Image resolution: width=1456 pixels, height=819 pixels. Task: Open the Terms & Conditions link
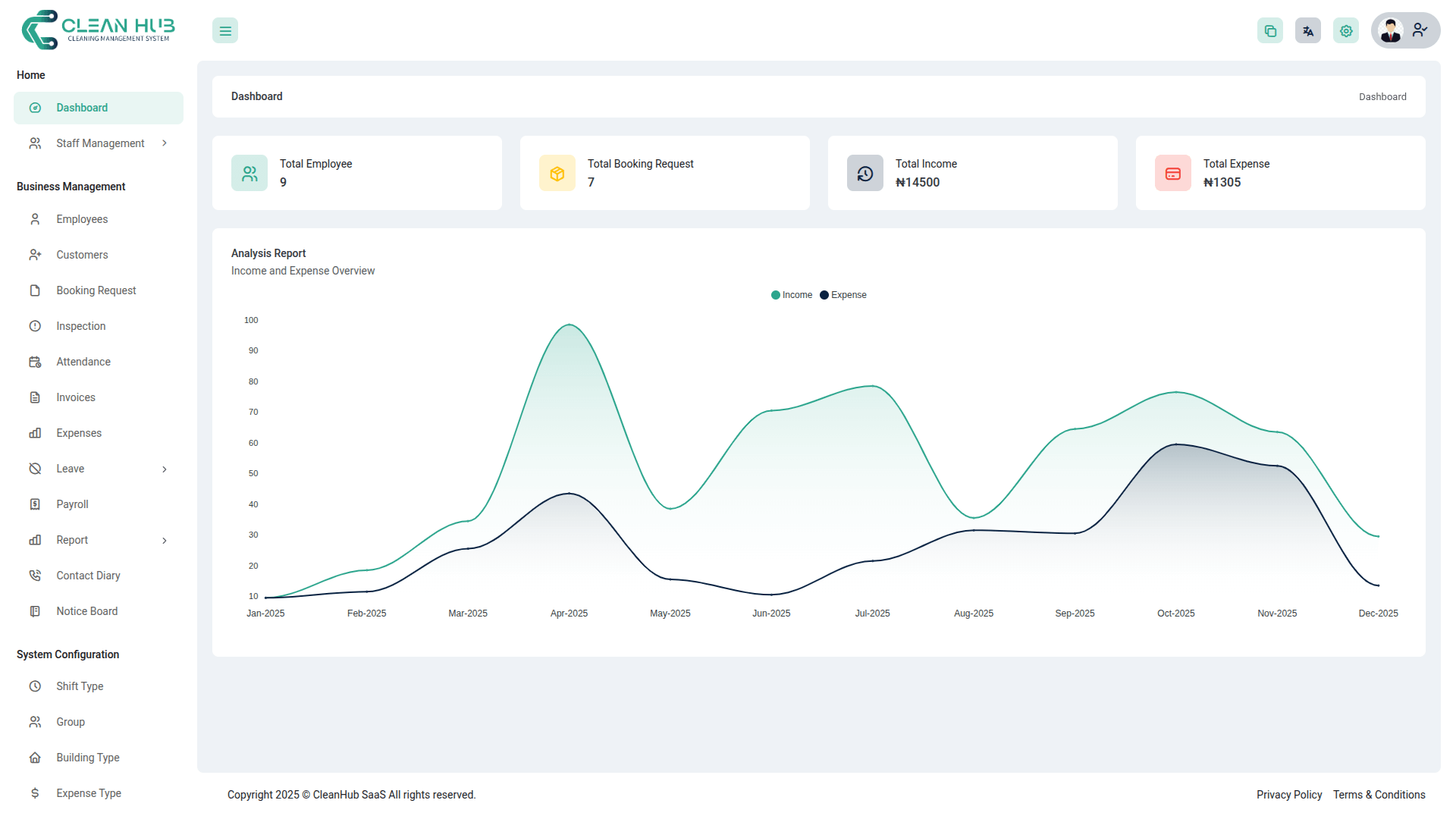1379,795
